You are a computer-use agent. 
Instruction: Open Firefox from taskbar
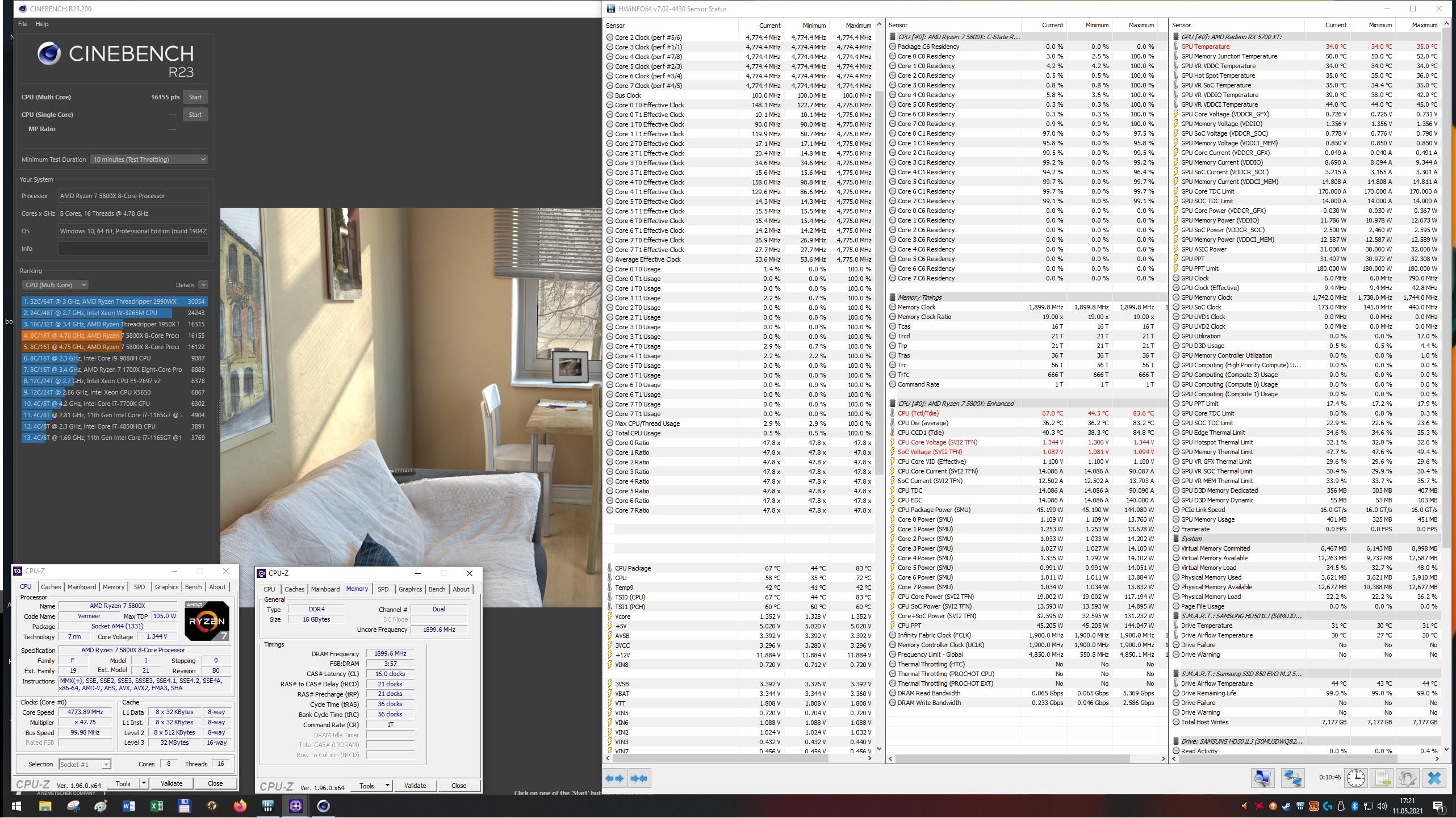tap(240, 806)
